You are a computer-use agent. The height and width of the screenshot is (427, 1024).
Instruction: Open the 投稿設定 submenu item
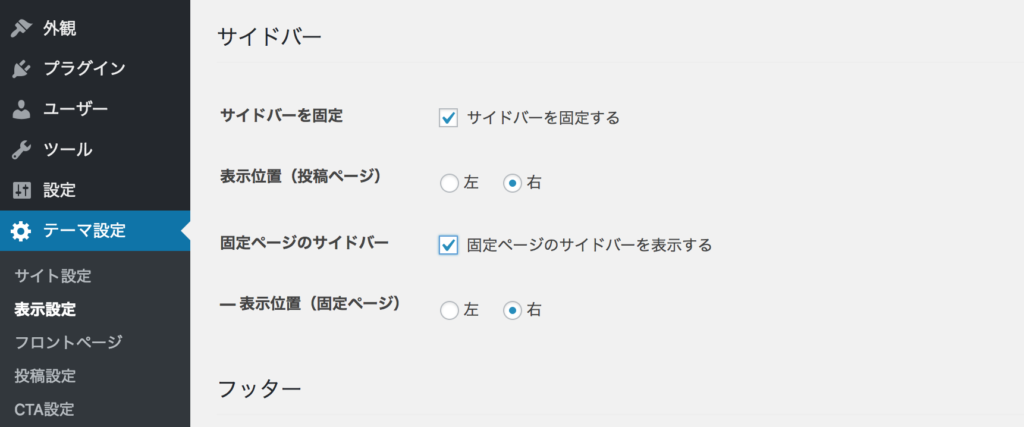point(45,376)
